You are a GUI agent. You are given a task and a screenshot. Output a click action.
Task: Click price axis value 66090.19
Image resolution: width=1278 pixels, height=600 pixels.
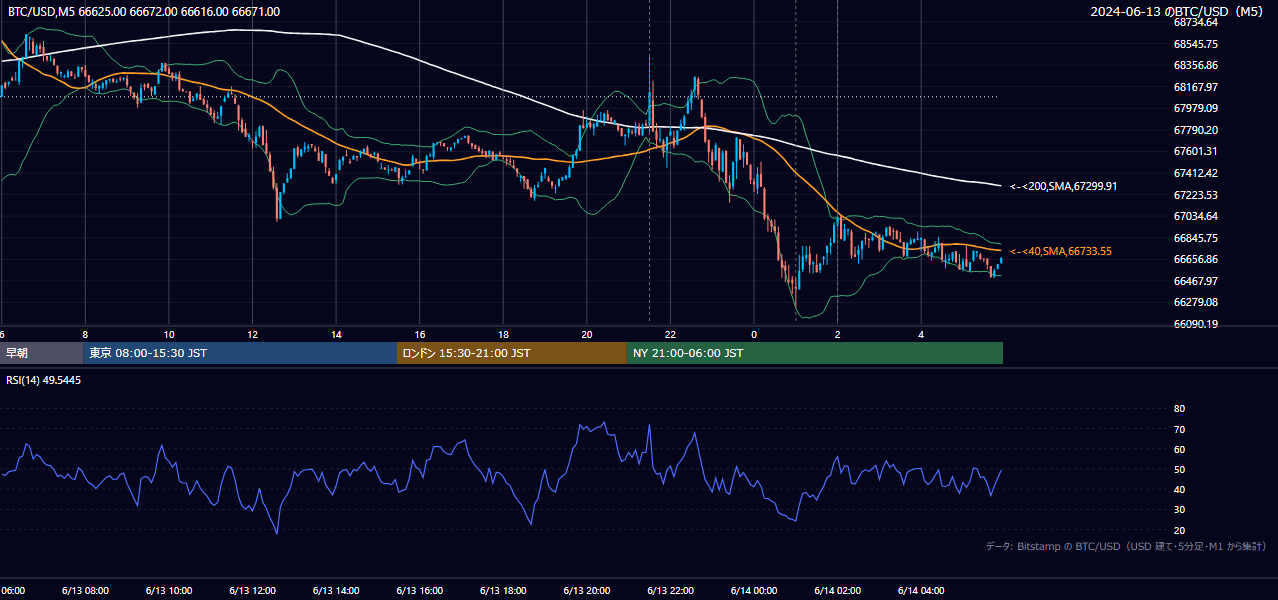point(1195,324)
